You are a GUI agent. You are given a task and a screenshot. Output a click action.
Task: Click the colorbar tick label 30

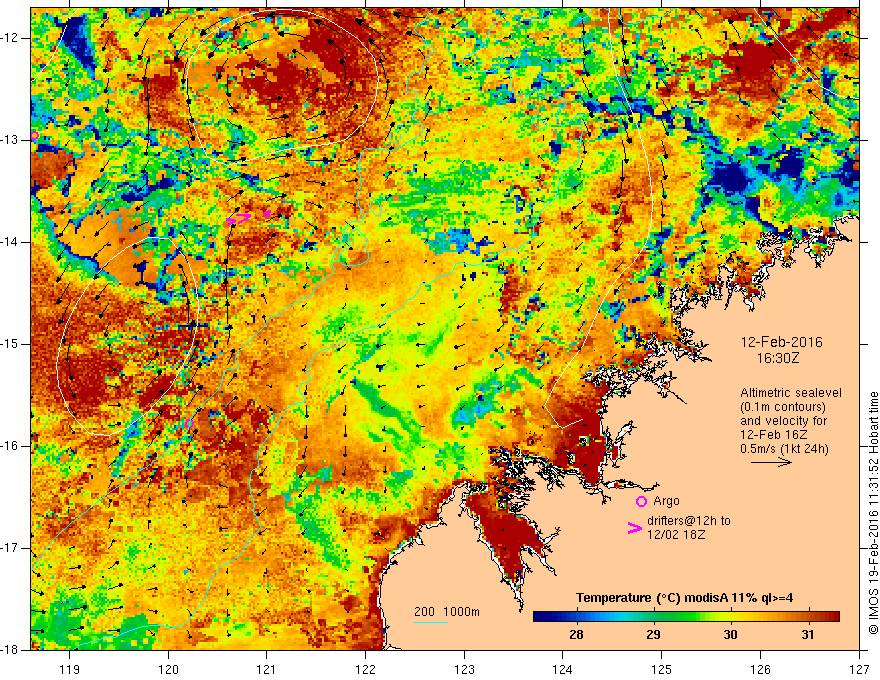click(x=730, y=635)
